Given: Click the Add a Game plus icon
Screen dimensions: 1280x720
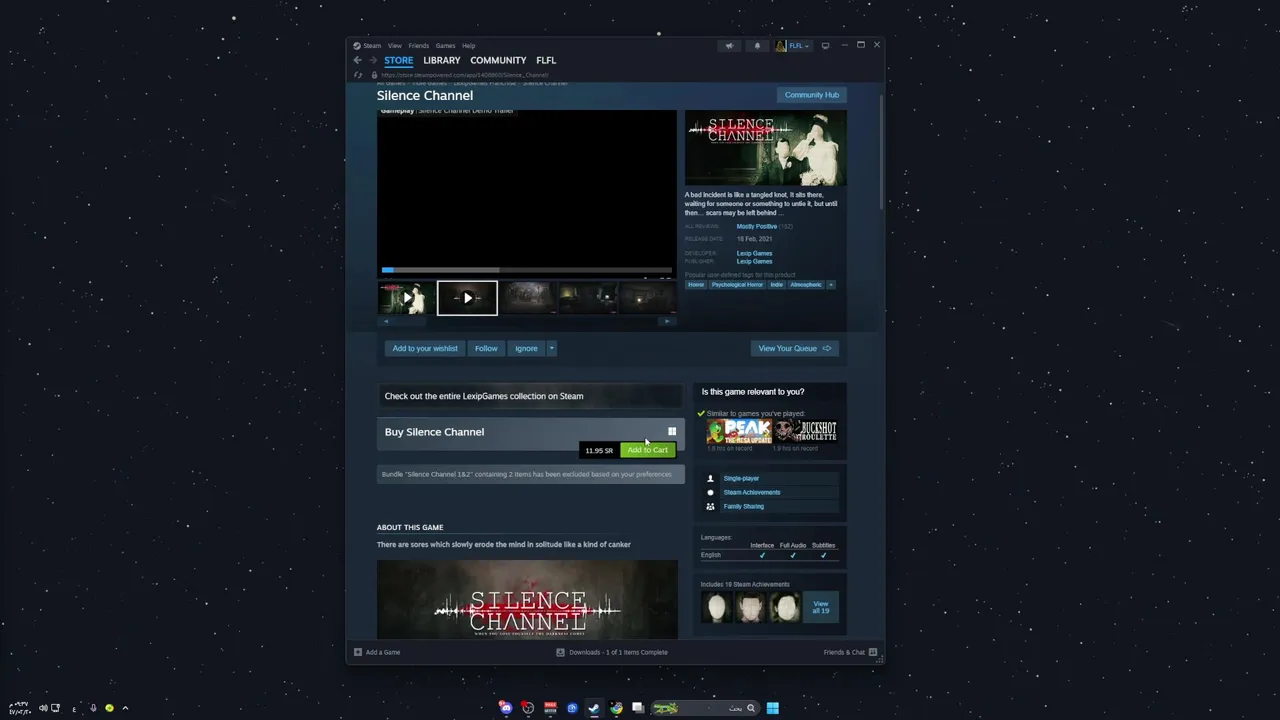Looking at the screenshot, I should click(x=358, y=652).
